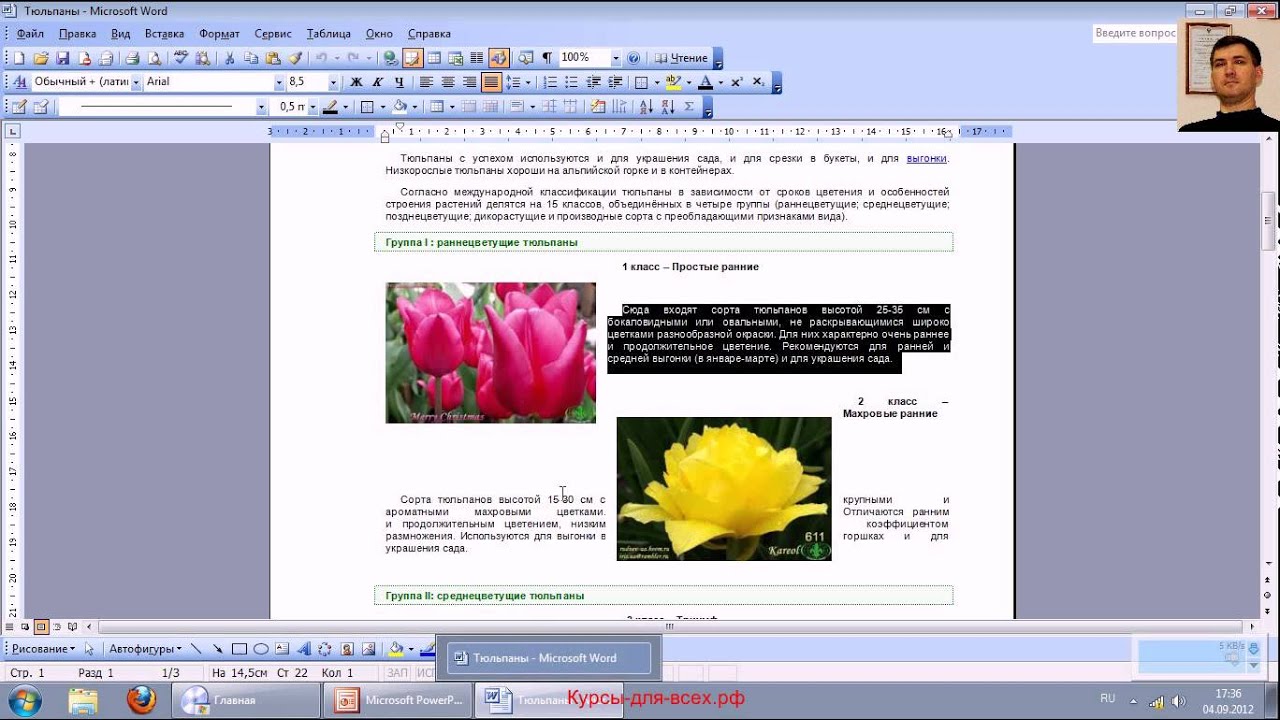Launch Firefox from the taskbar
The width and height of the screenshot is (1280, 720).
tap(141, 700)
